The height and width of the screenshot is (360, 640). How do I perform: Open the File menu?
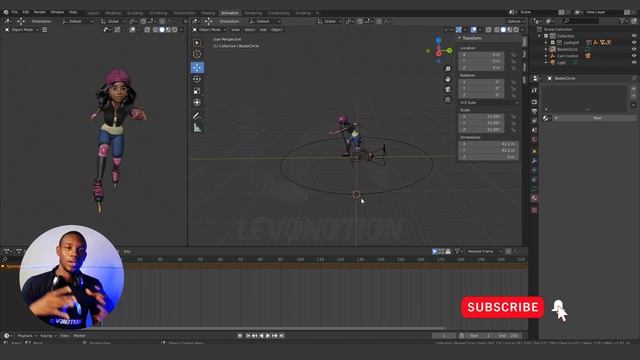[x=15, y=12]
